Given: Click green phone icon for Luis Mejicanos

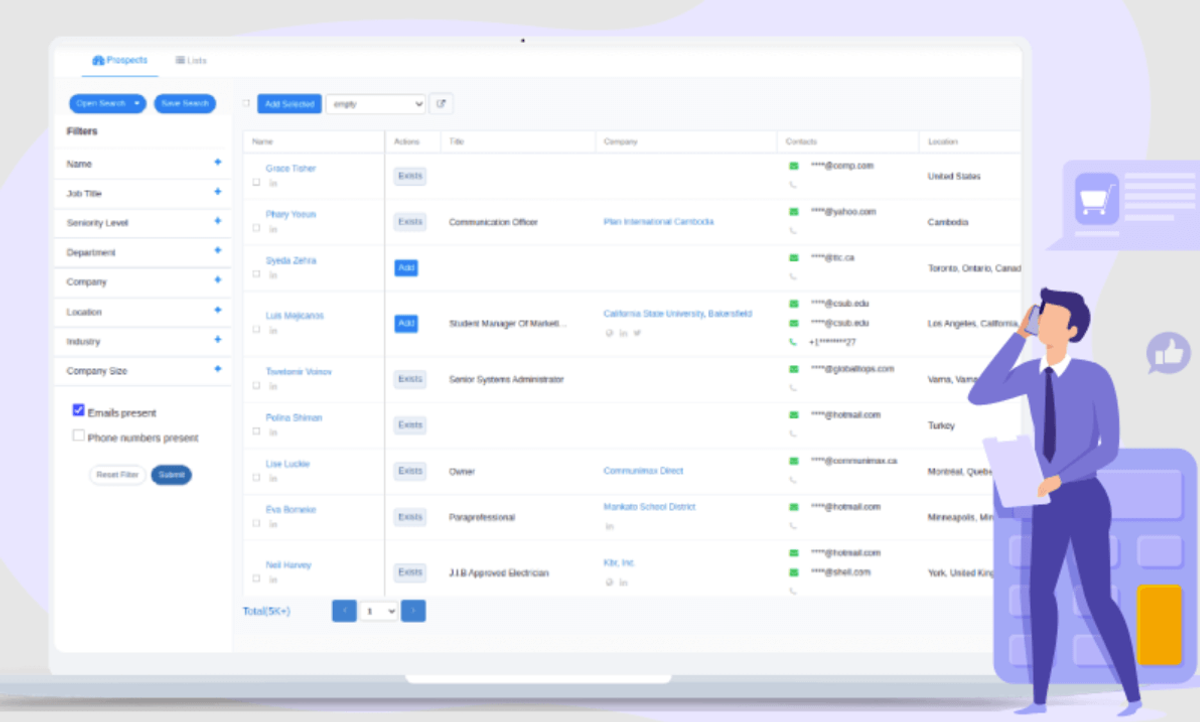Looking at the screenshot, I should coord(793,342).
